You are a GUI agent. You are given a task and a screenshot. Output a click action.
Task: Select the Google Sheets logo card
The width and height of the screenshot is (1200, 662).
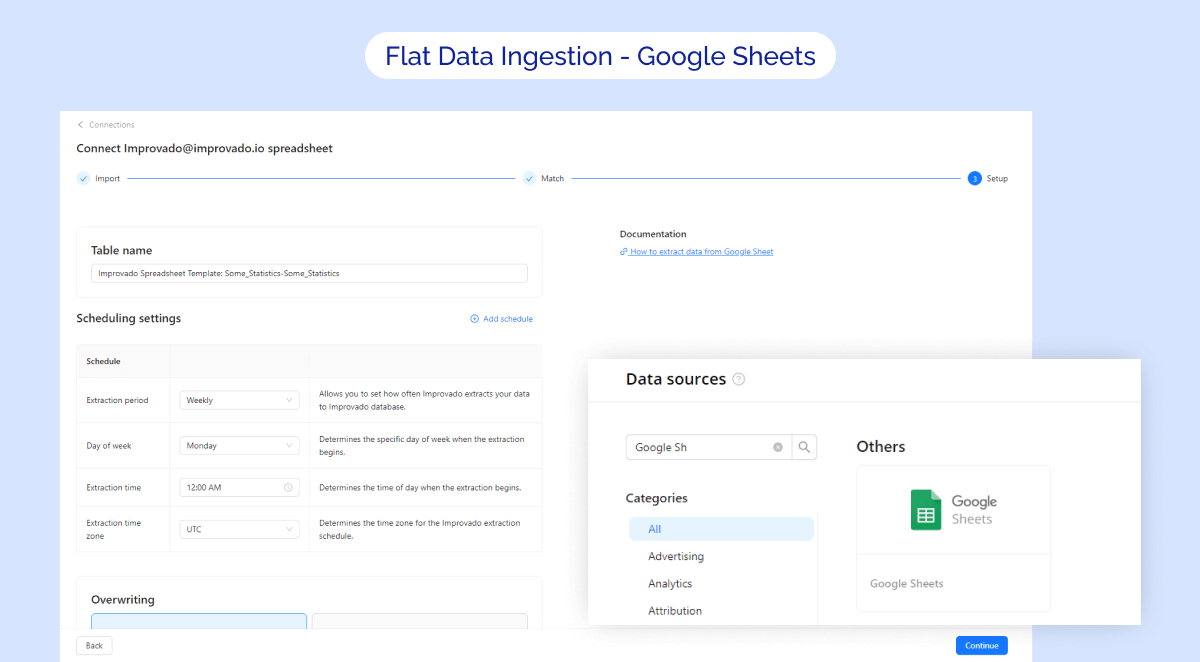pyautogui.click(x=953, y=510)
